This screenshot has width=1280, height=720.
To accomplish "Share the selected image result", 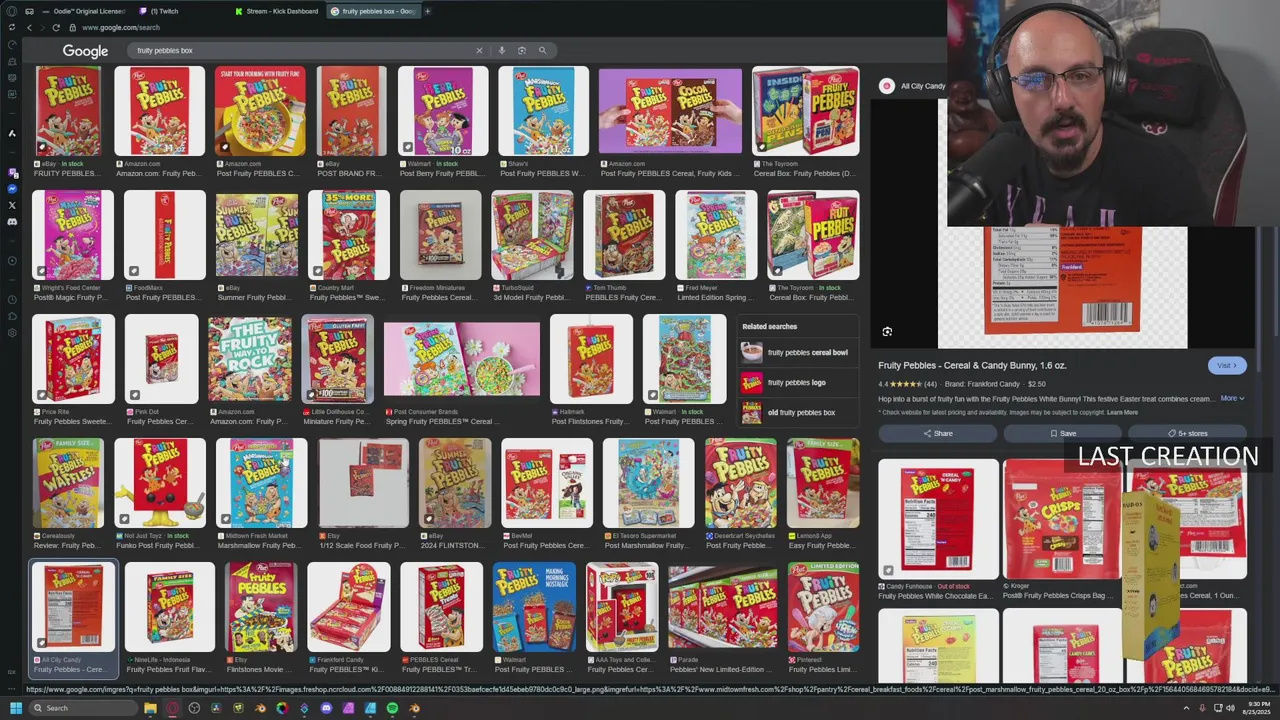I will pos(937,433).
